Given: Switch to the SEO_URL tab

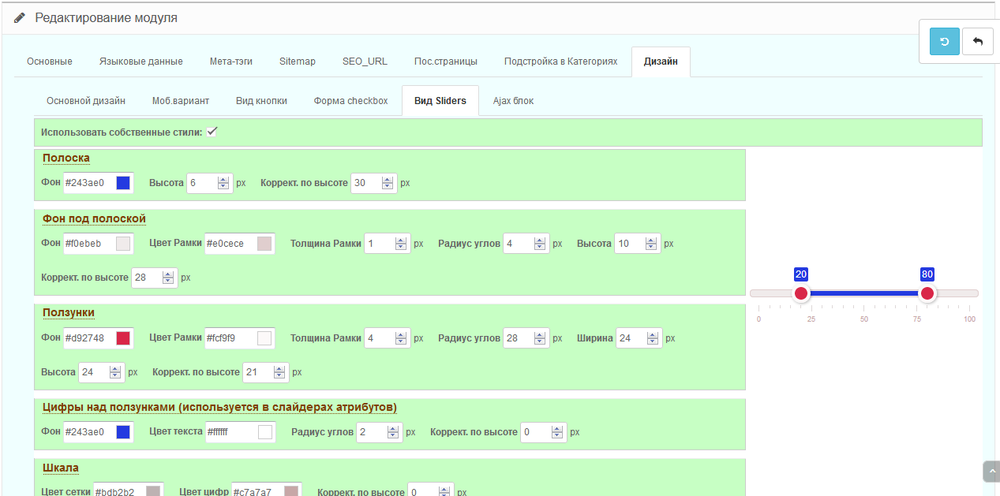Looking at the screenshot, I should coord(365,62).
